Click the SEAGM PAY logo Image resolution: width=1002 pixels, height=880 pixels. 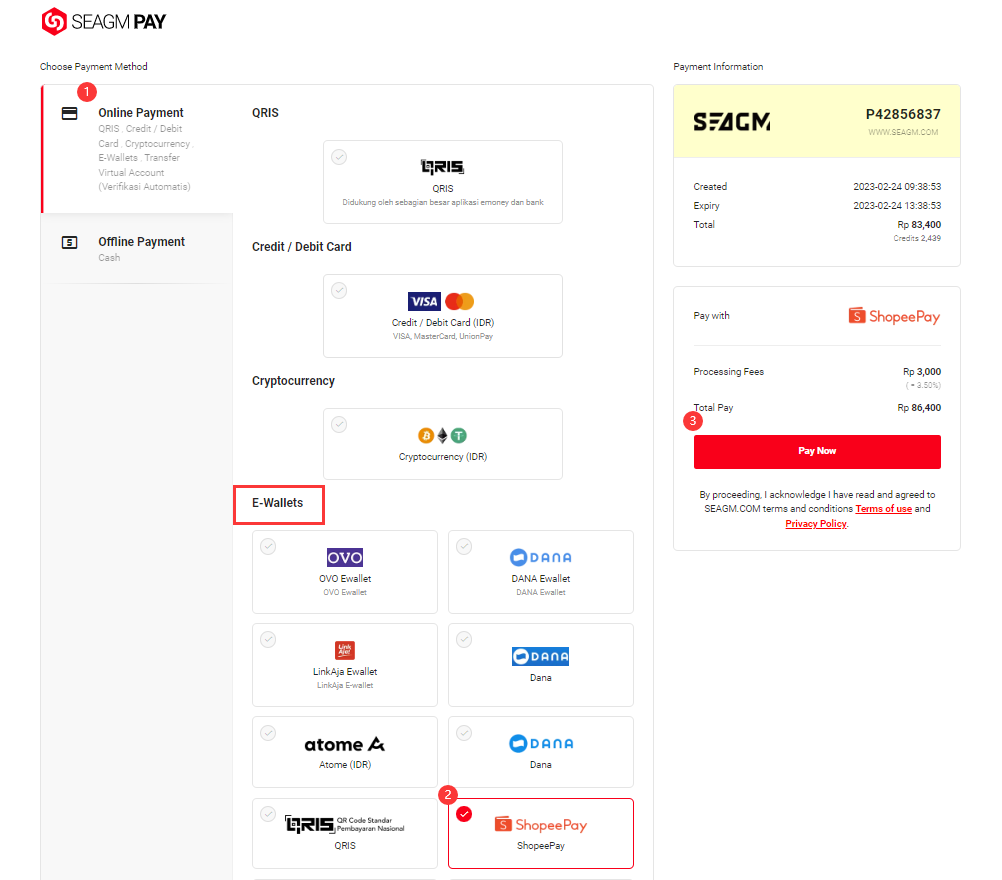click(x=104, y=22)
